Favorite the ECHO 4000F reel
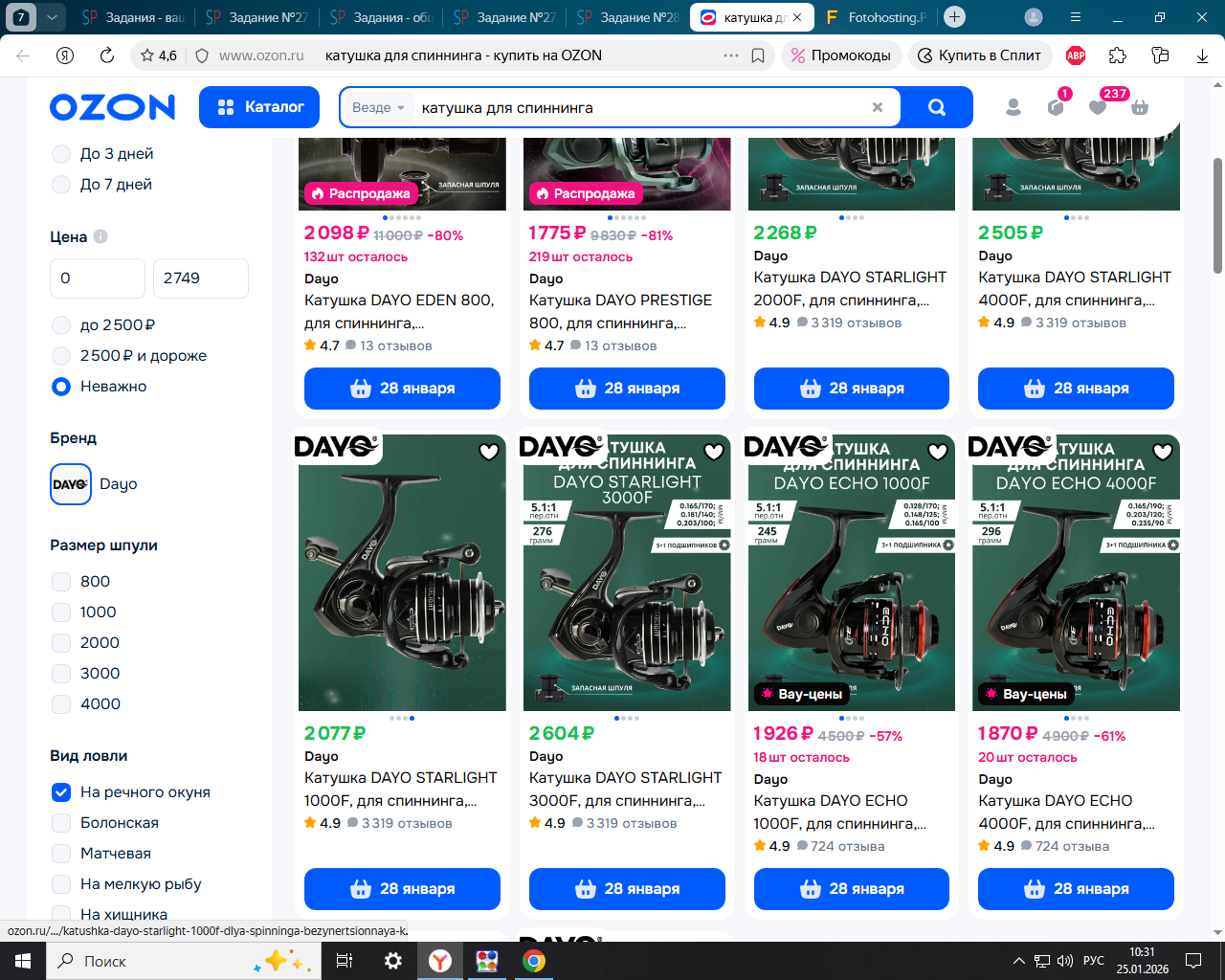Screen dimensions: 1225x980 click(x=1163, y=452)
